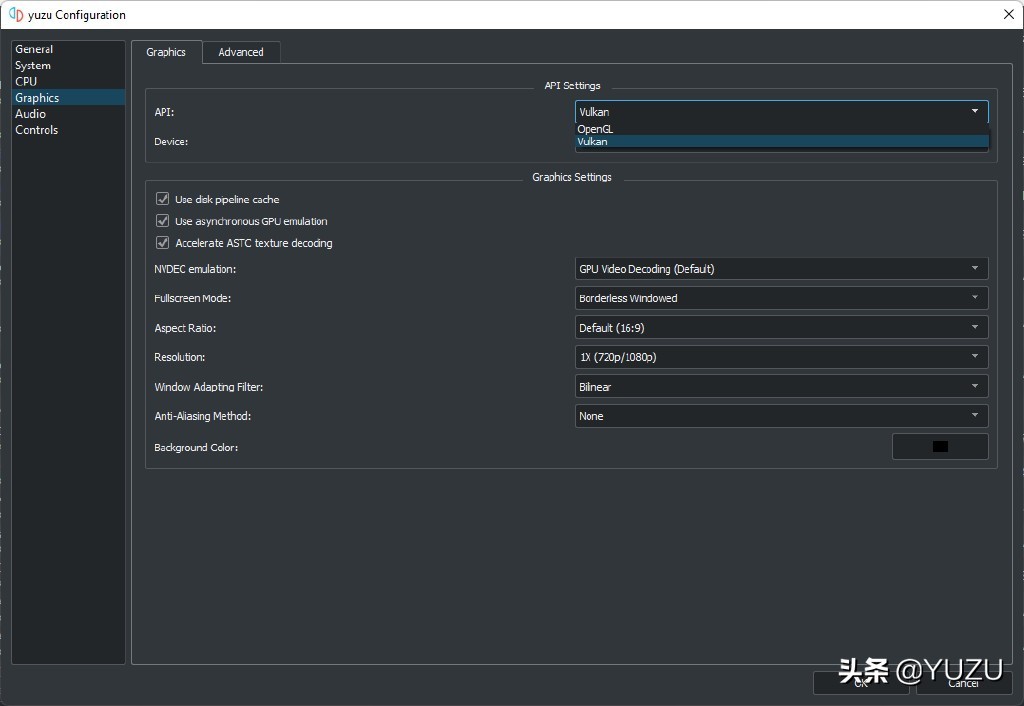The width and height of the screenshot is (1024, 706).
Task: Disable Use asynchronous GPU emulation
Action: [x=163, y=221]
